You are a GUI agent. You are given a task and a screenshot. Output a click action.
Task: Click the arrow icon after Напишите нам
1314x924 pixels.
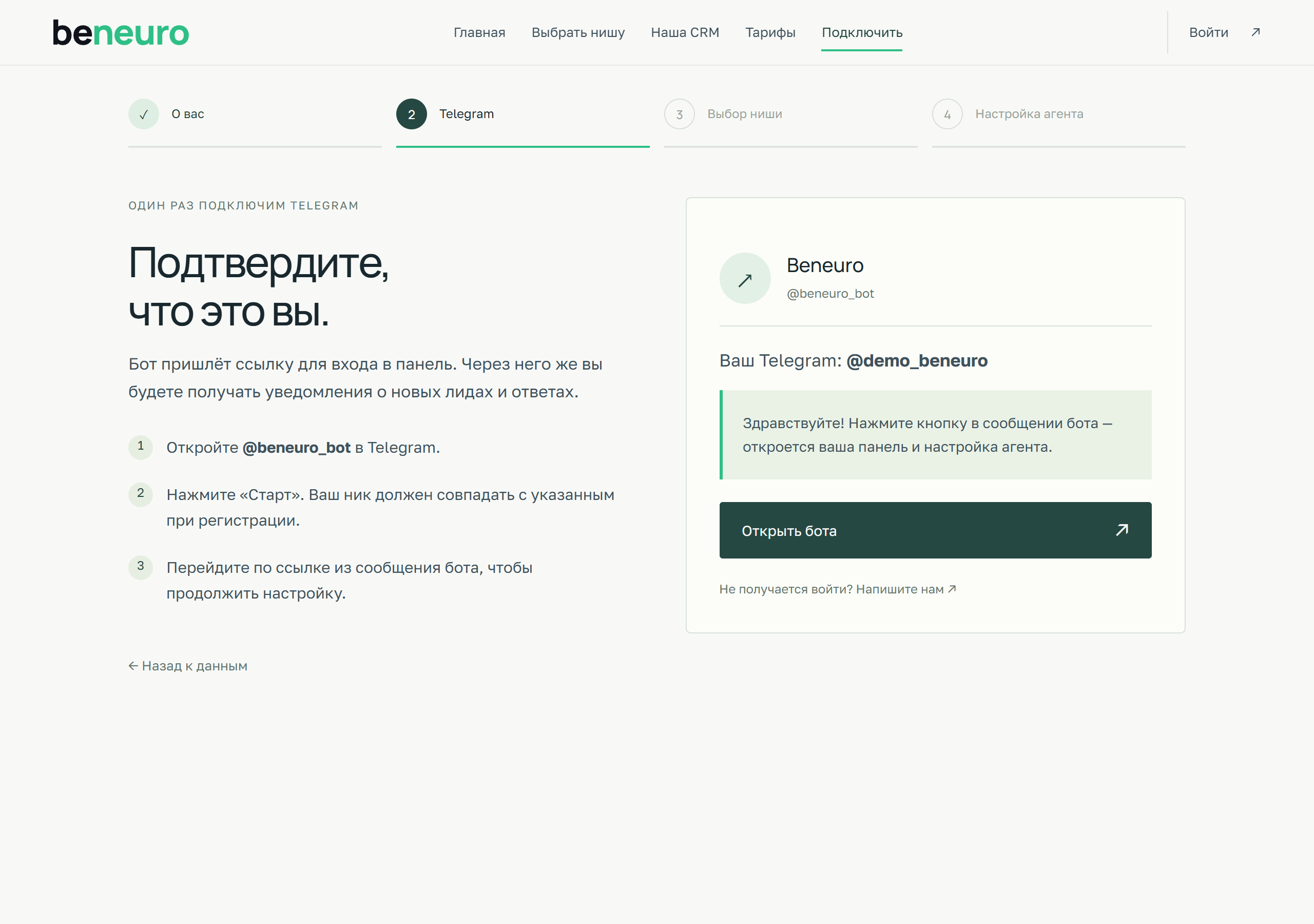coord(951,589)
